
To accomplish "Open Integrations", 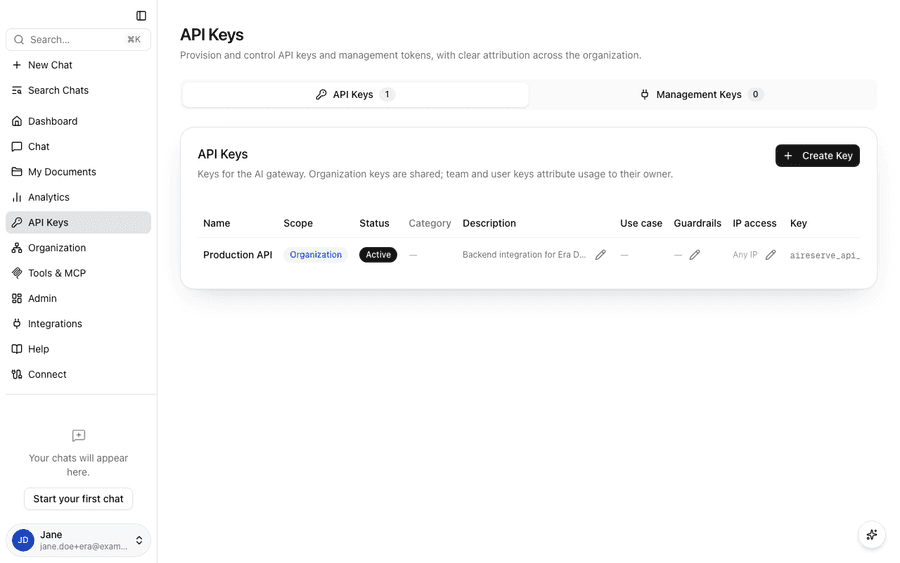I will (78, 323).
